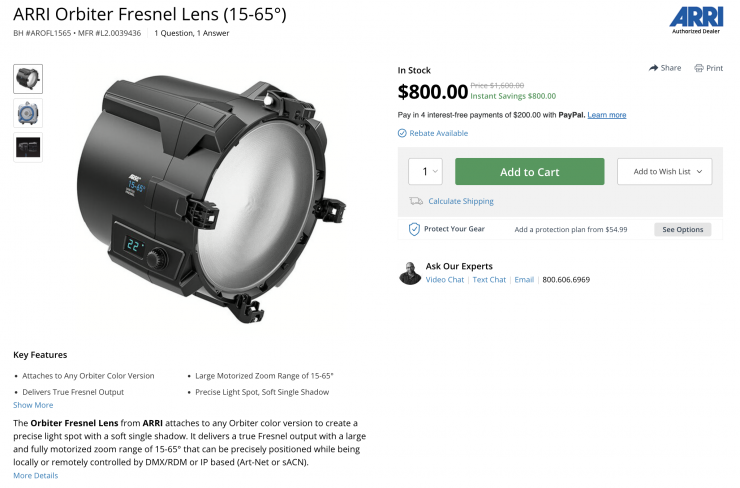Viewport: 740px width, 488px height.
Task: Click the Rebate Available badge icon
Action: pos(402,133)
